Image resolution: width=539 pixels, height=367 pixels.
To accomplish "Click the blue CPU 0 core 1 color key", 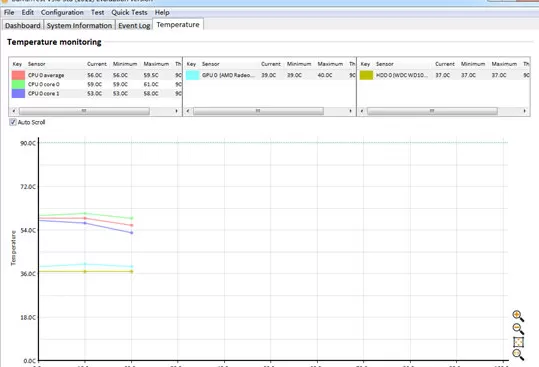I will (x=18, y=93).
